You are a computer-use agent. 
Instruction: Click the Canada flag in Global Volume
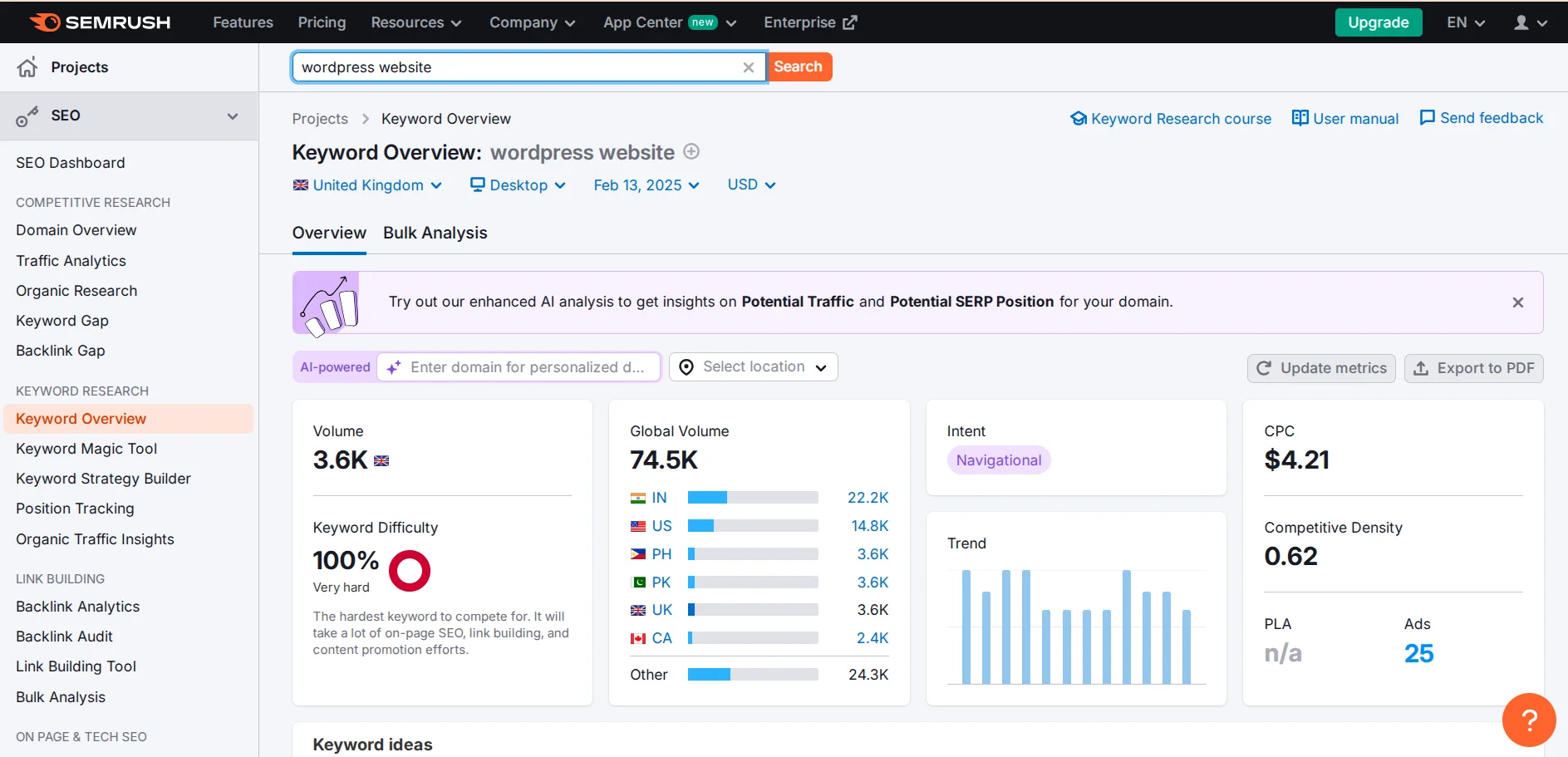pos(638,638)
